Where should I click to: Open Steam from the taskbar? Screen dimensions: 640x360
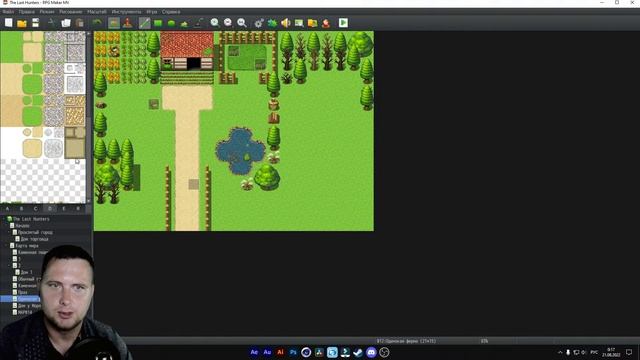pyautogui.click(x=358, y=352)
